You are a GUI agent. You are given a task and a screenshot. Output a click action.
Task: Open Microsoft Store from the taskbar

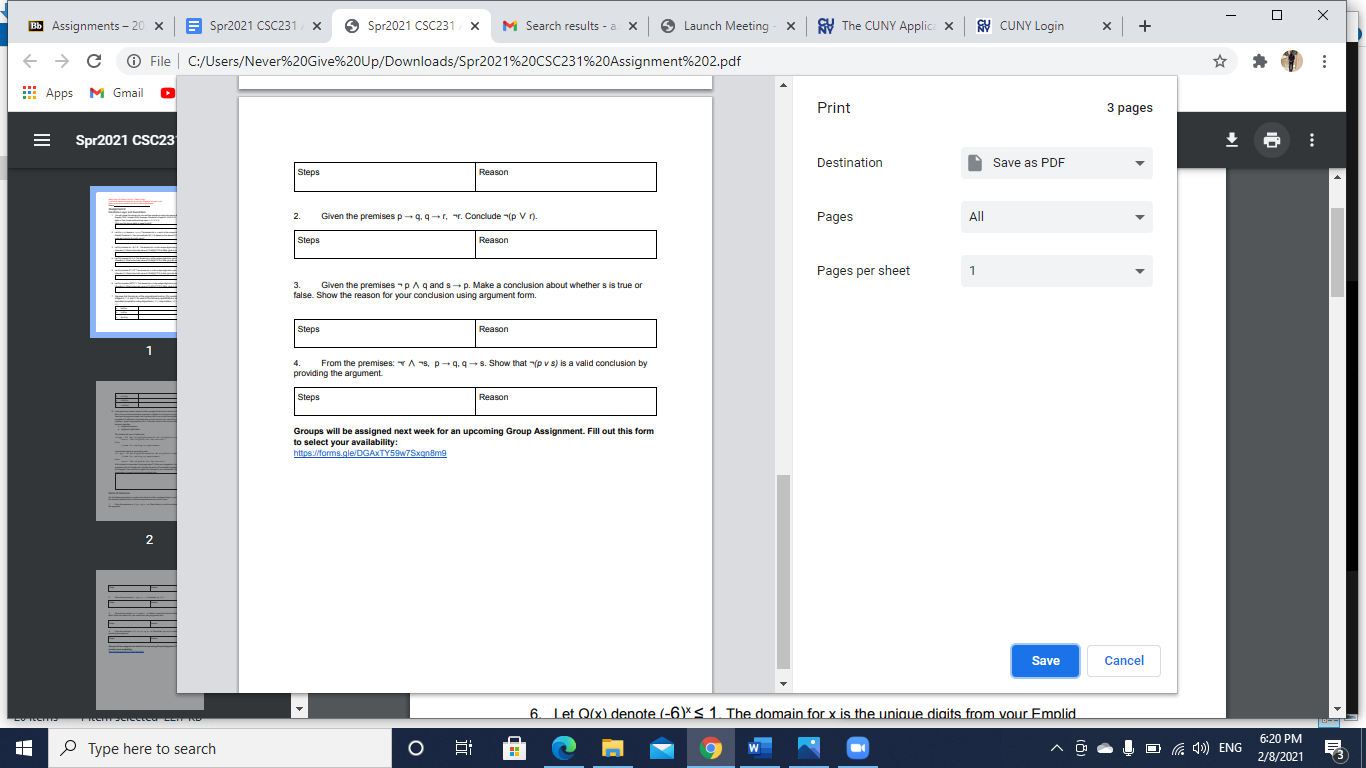[515, 748]
